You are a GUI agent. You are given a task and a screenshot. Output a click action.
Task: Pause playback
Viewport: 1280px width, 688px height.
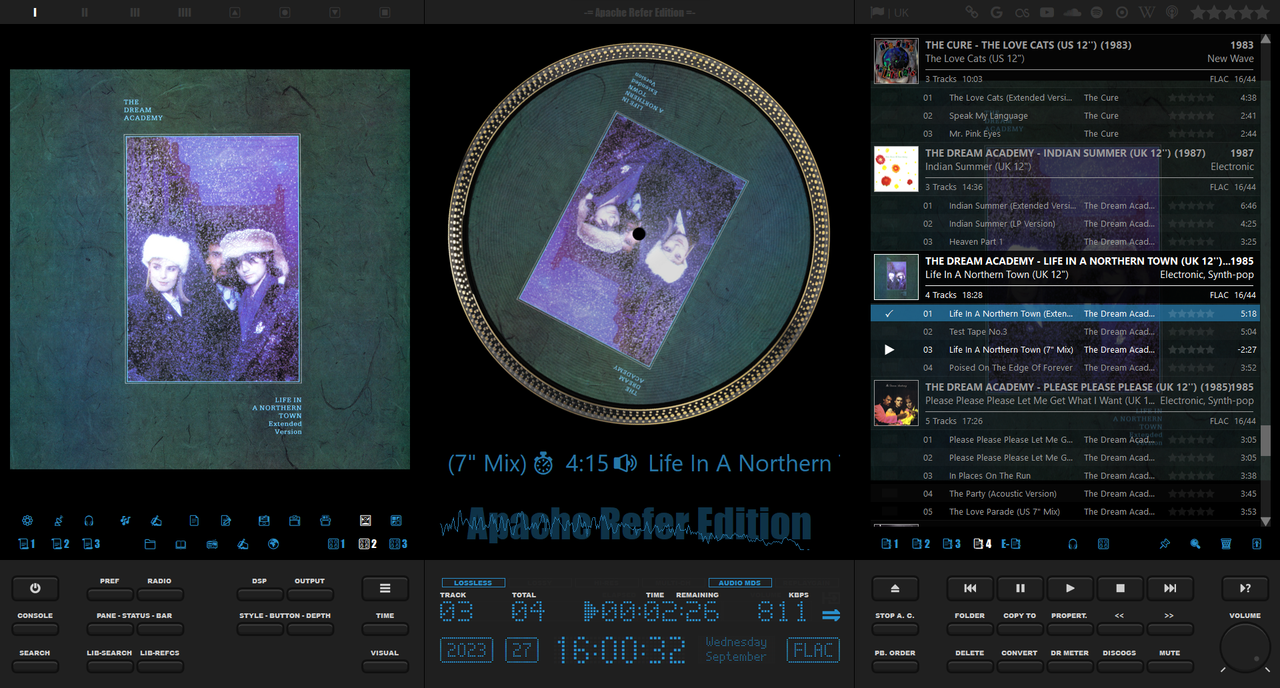[x=1020, y=588]
